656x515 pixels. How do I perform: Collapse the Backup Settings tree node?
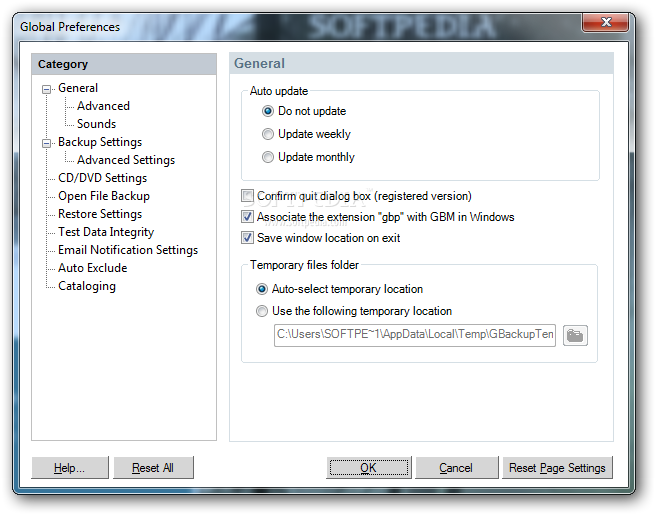pos(46,143)
